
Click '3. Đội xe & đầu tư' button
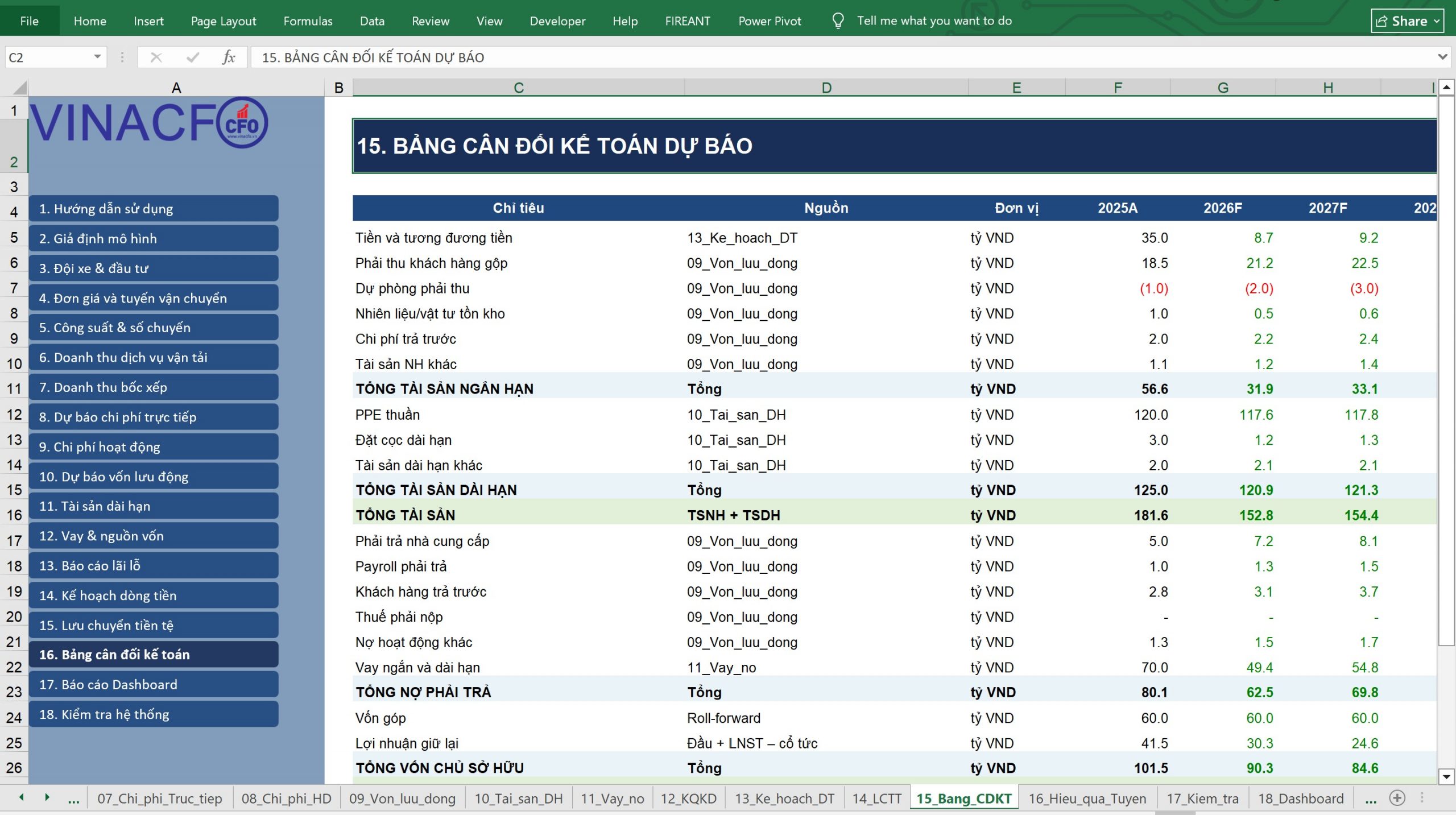(154, 268)
